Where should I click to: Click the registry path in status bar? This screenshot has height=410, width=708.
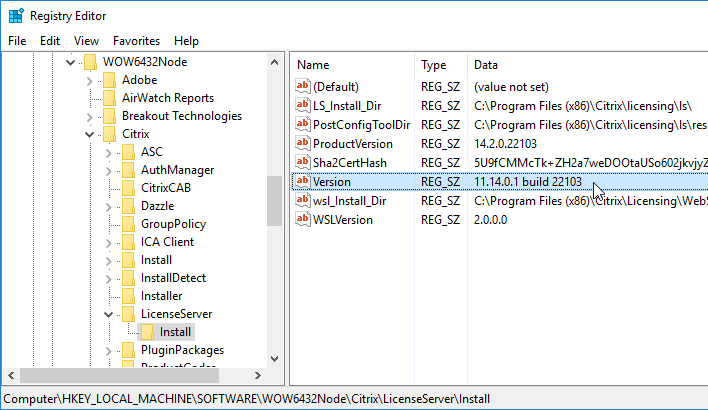coord(247,399)
